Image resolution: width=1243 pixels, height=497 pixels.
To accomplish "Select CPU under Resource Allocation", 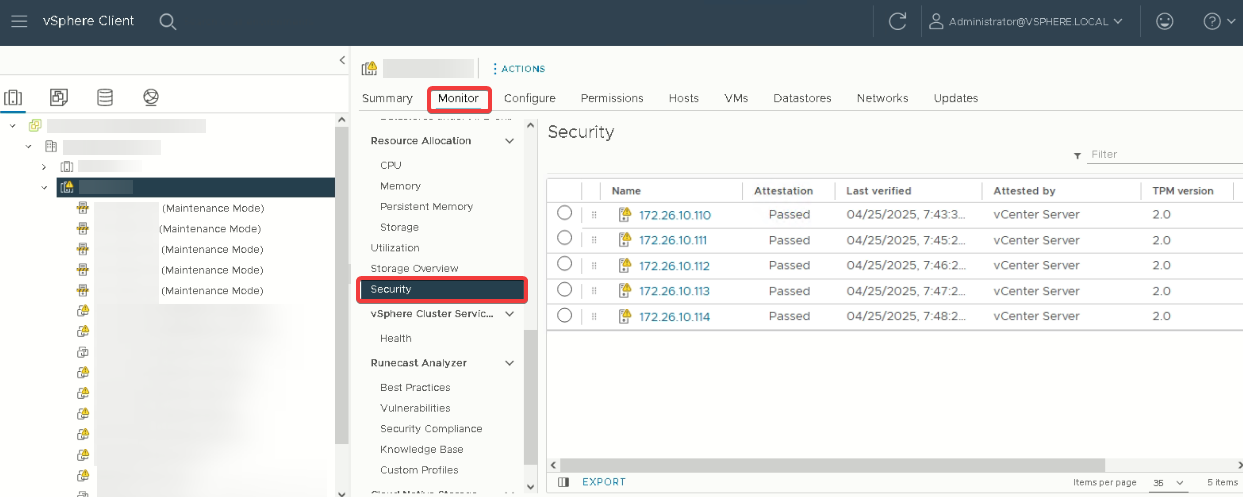I will click(x=390, y=165).
